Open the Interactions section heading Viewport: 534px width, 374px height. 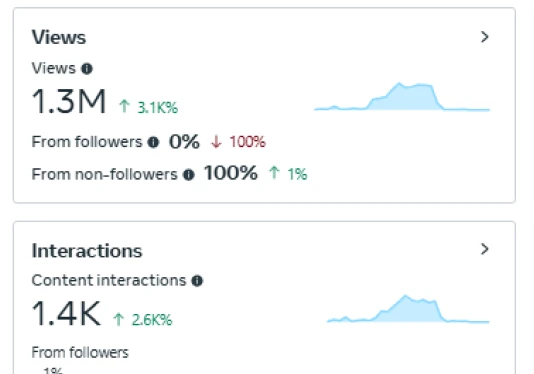coord(87,251)
